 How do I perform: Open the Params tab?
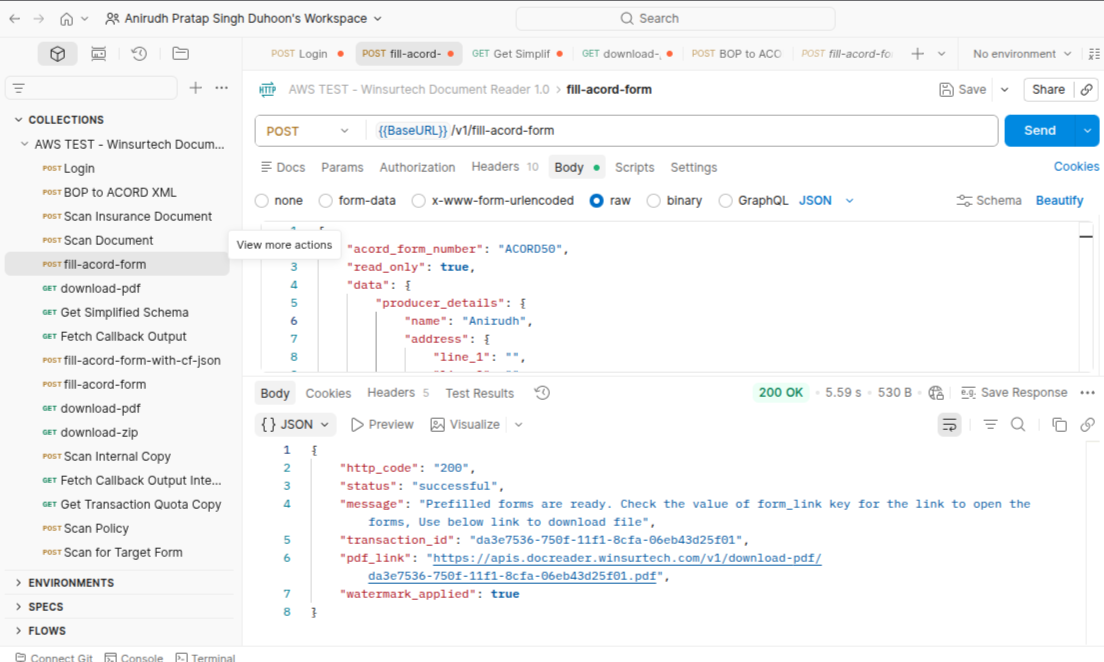(x=342, y=168)
